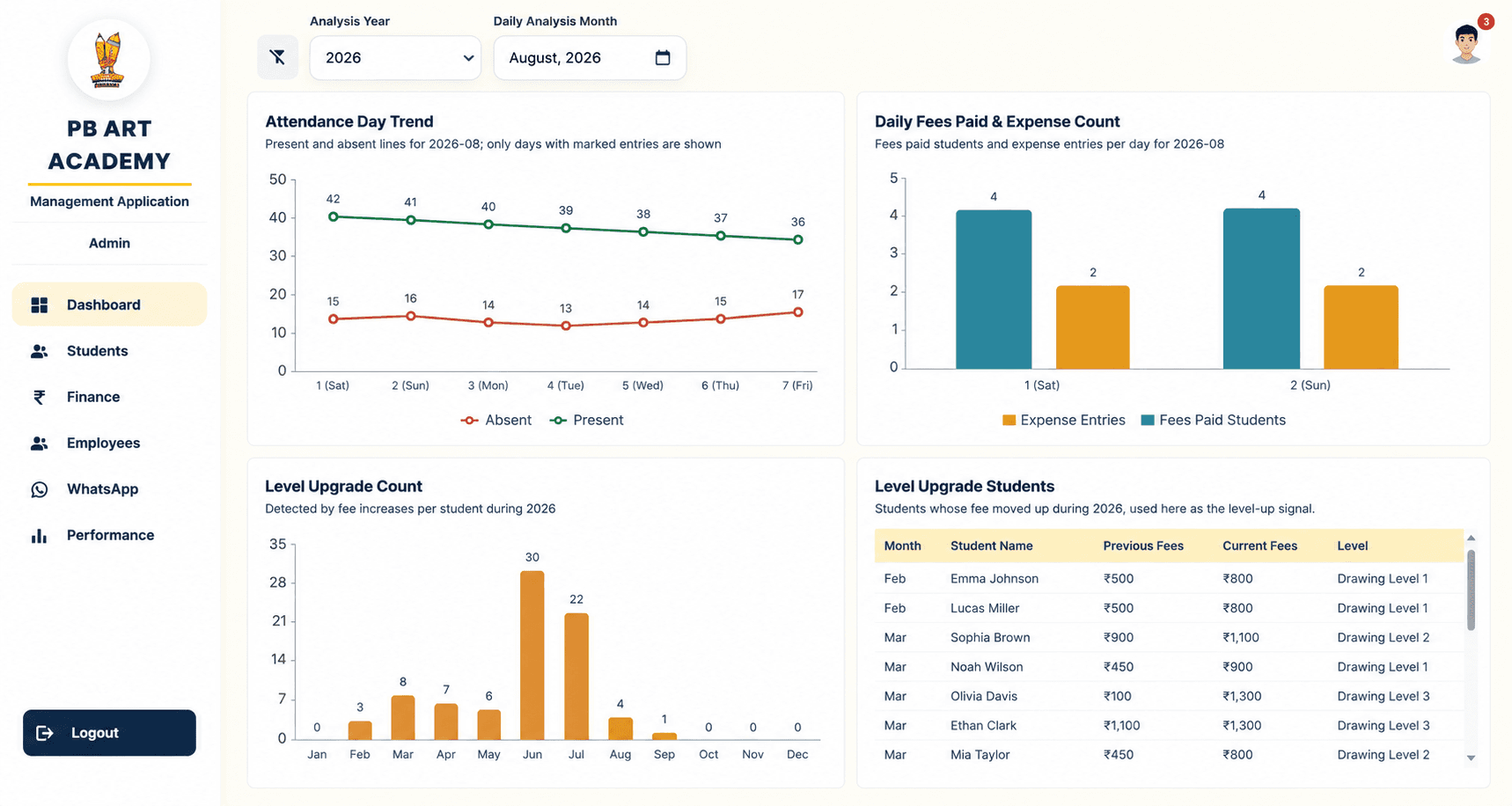Toggle the Fees Paid Students legend
1512x806 pixels.
click(1214, 421)
